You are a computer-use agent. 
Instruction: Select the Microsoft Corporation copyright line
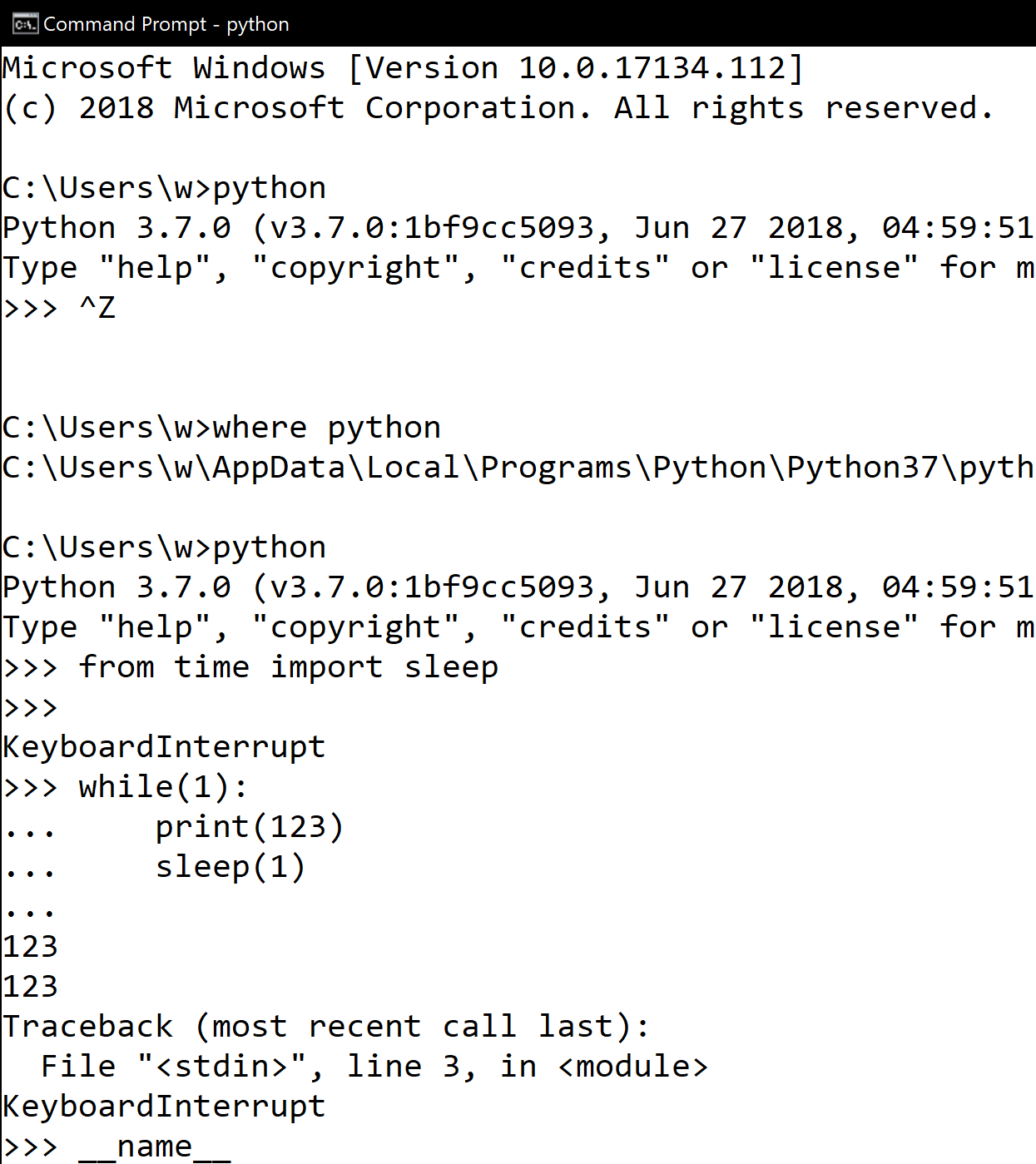pos(495,106)
